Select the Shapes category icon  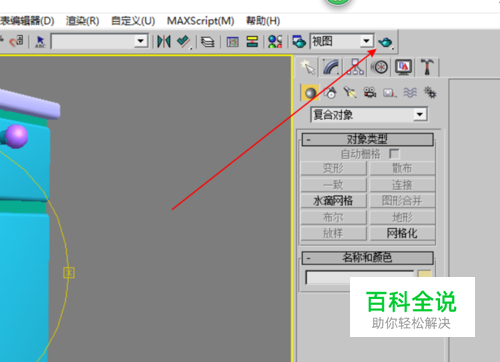[x=330, y=93]
